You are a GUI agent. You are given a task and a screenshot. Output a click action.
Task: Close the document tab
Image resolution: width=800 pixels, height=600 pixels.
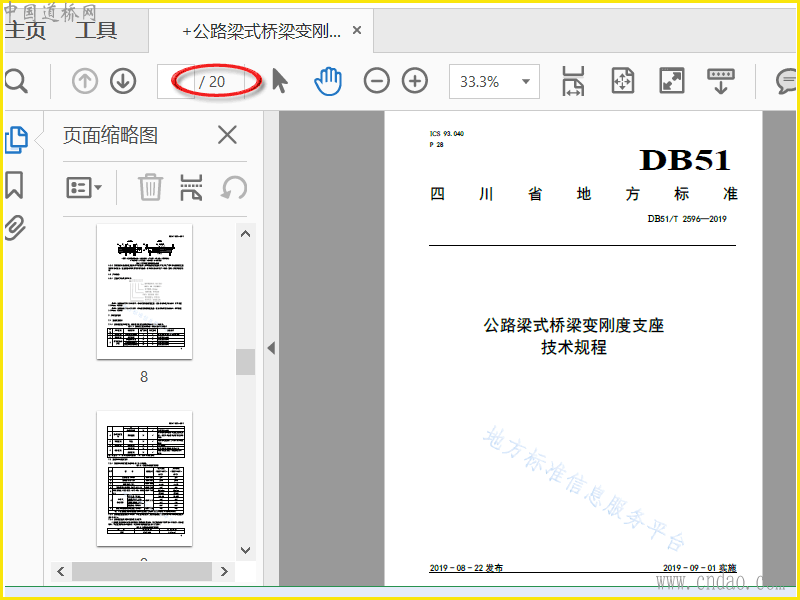pyautogui.click(x=357, y=31)
